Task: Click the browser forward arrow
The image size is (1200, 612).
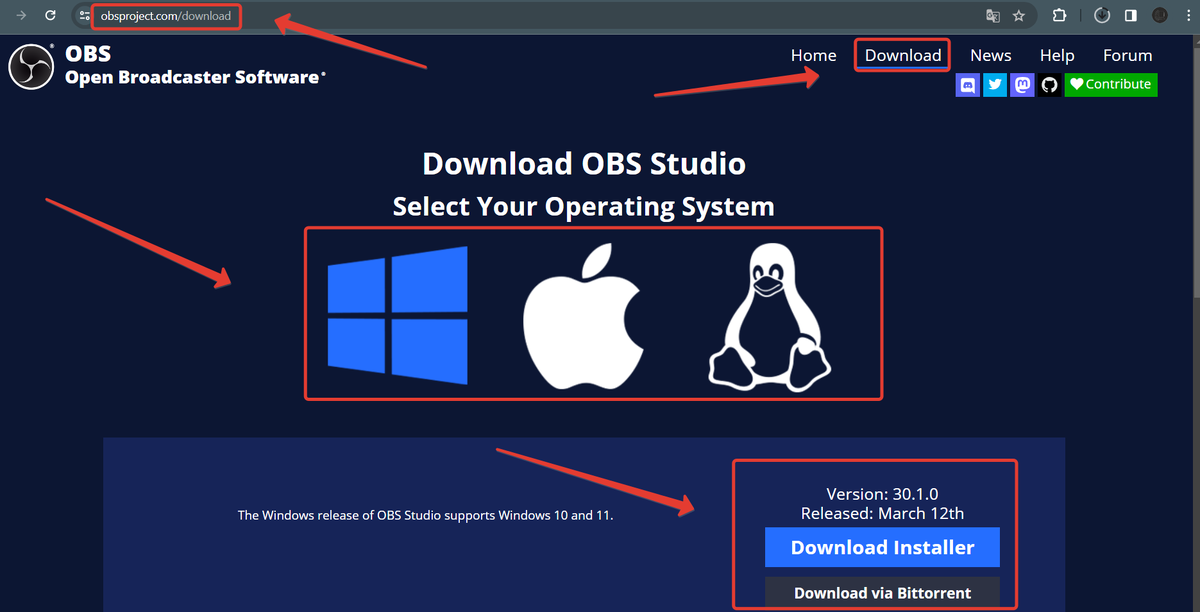Action: point(21,16)
